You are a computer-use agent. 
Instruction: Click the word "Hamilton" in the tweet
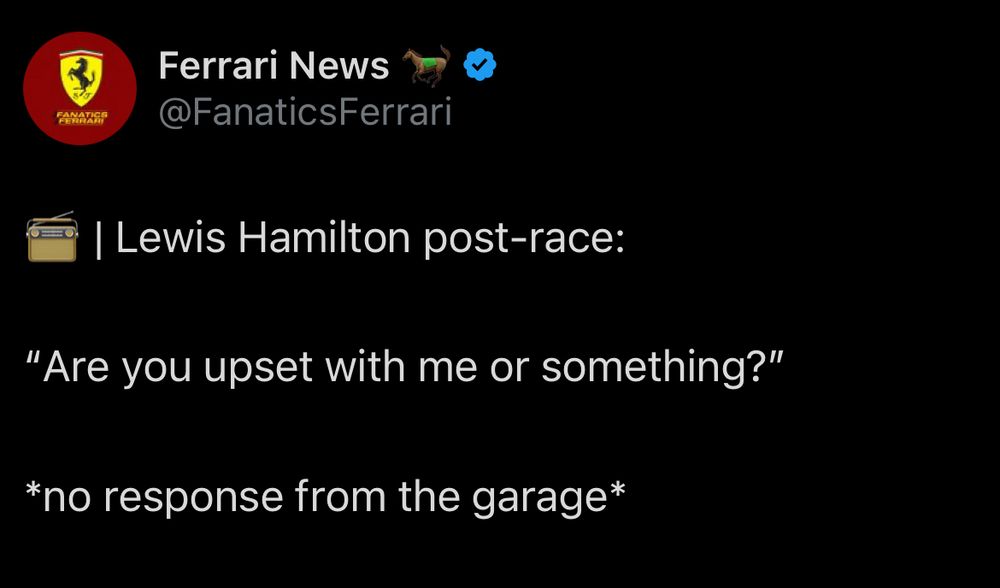324,238
